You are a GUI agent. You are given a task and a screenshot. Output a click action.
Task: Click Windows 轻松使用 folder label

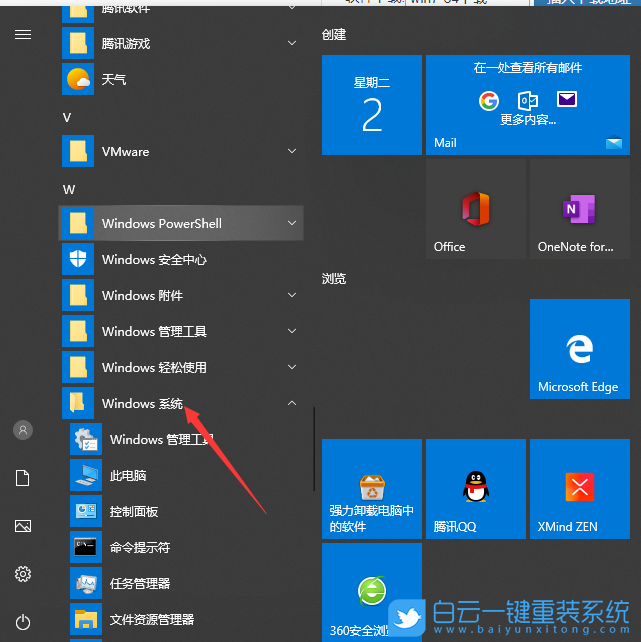click(154, 368)
